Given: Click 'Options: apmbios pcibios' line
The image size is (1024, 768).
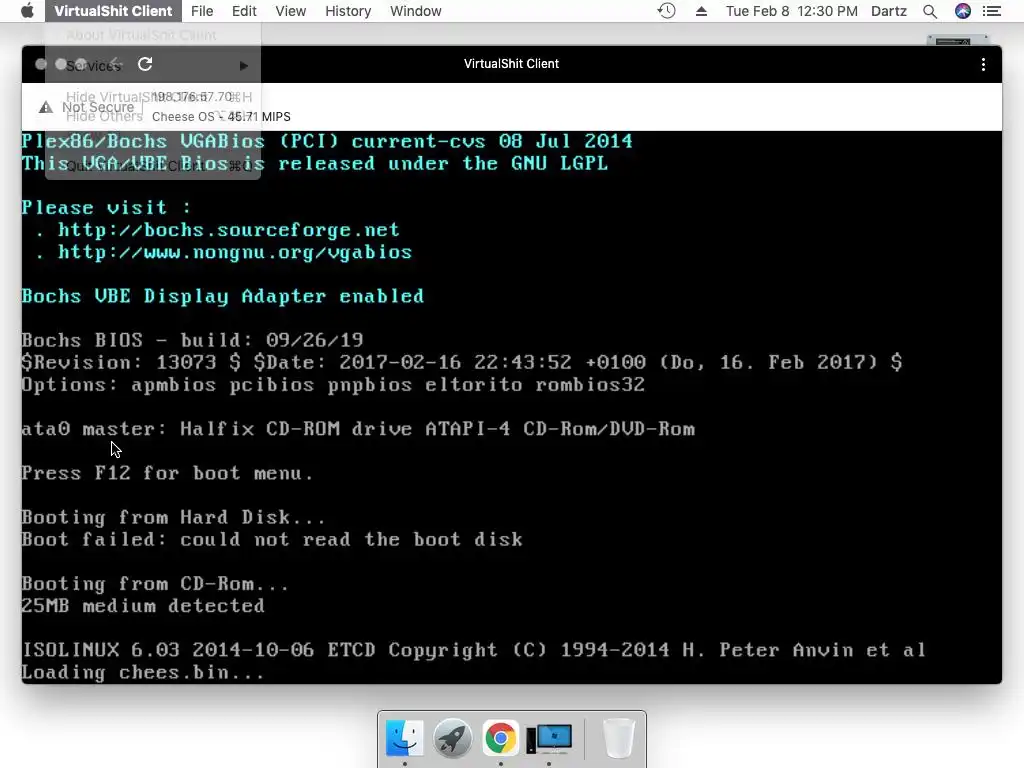Looking at the screenshot, I should [x=333, y=385].
